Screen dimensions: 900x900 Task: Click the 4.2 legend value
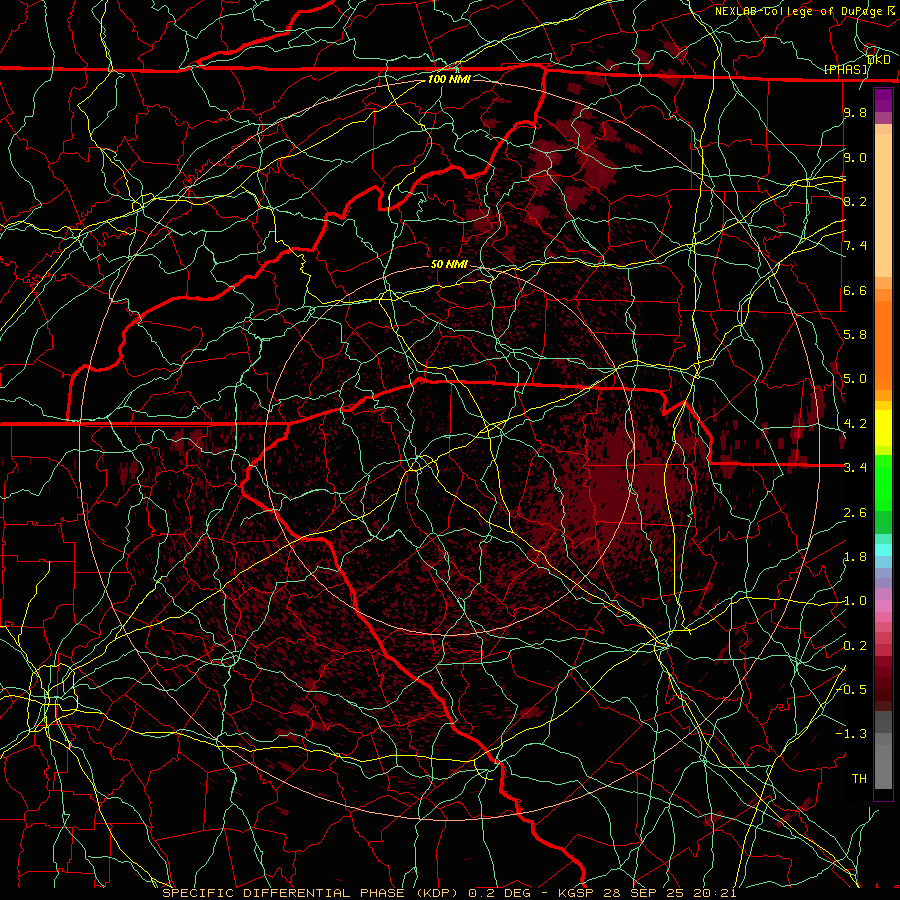(x=855, y=424)
